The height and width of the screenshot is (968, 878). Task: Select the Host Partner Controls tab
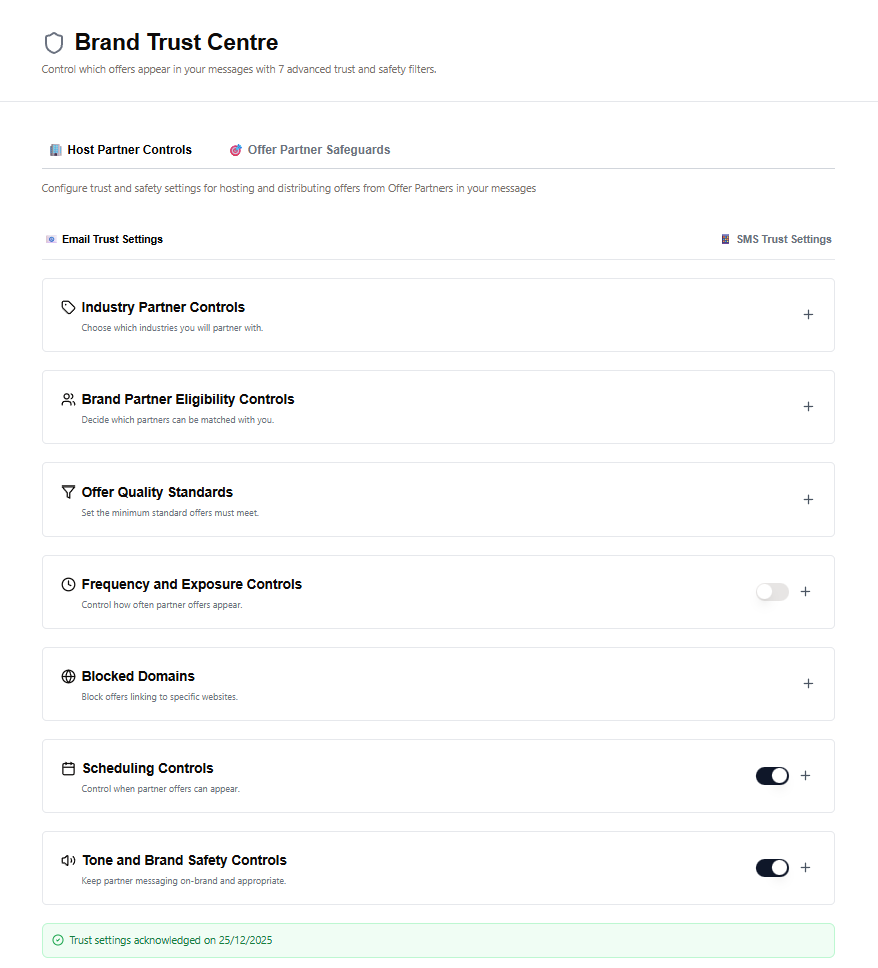121,150
